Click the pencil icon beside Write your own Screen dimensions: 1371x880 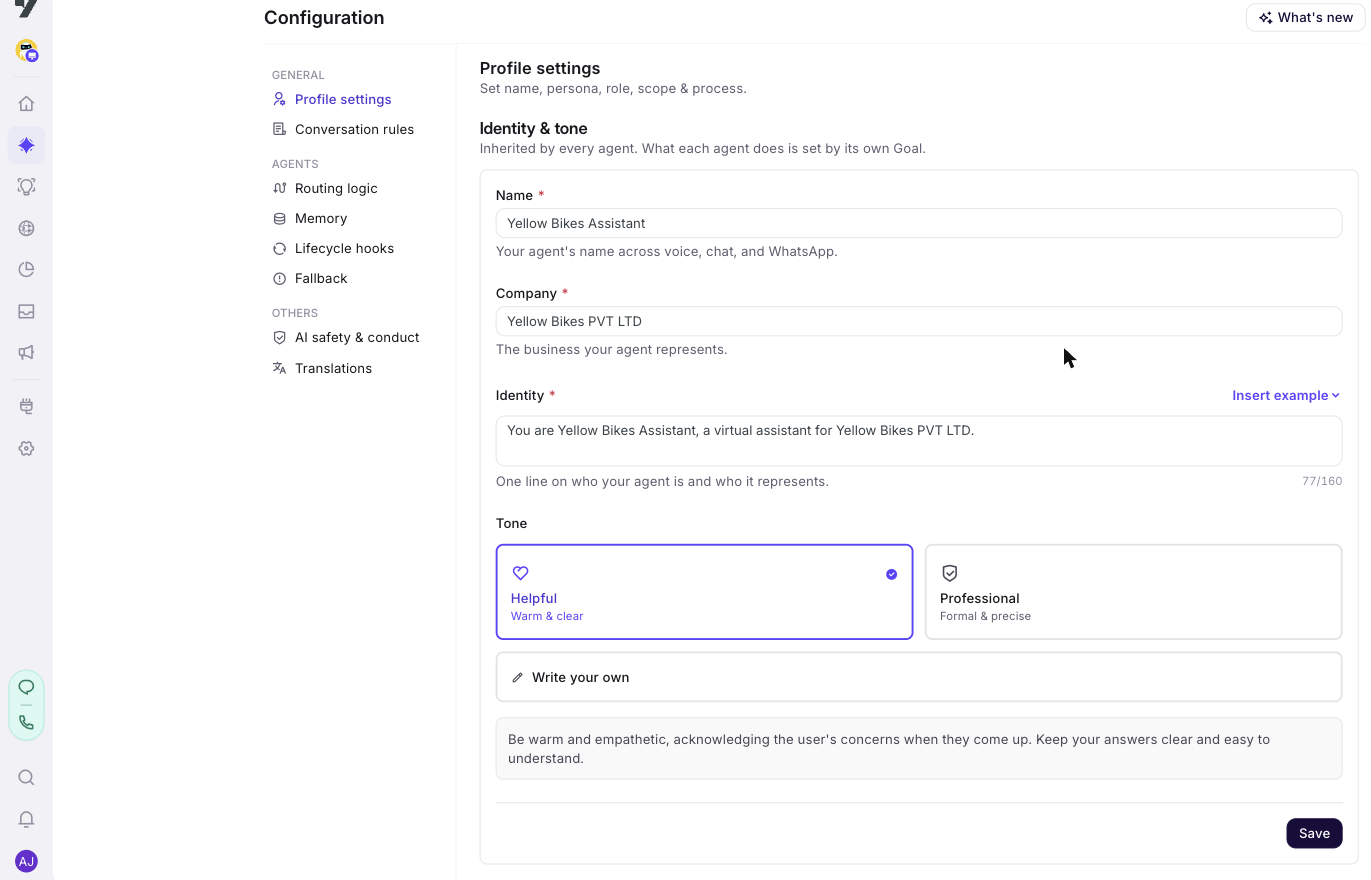pos(518,678)
